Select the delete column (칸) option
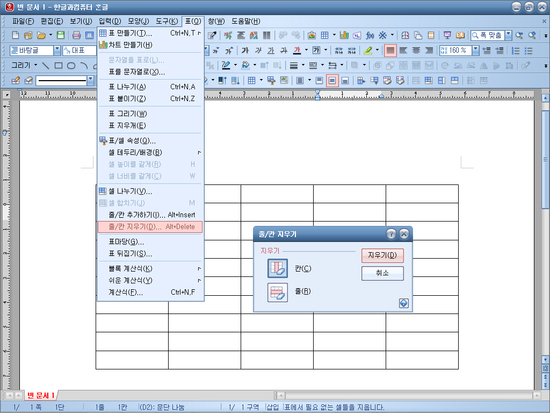 tap(277, 268)
